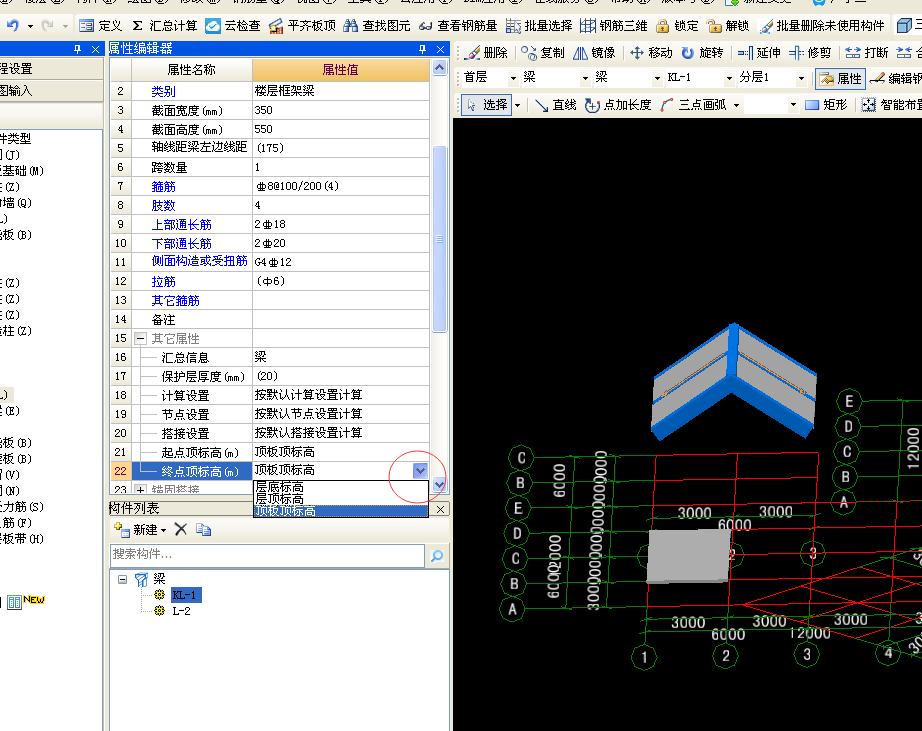
Task: Collapse the 梁 tree node
Action: click(122, 579)
